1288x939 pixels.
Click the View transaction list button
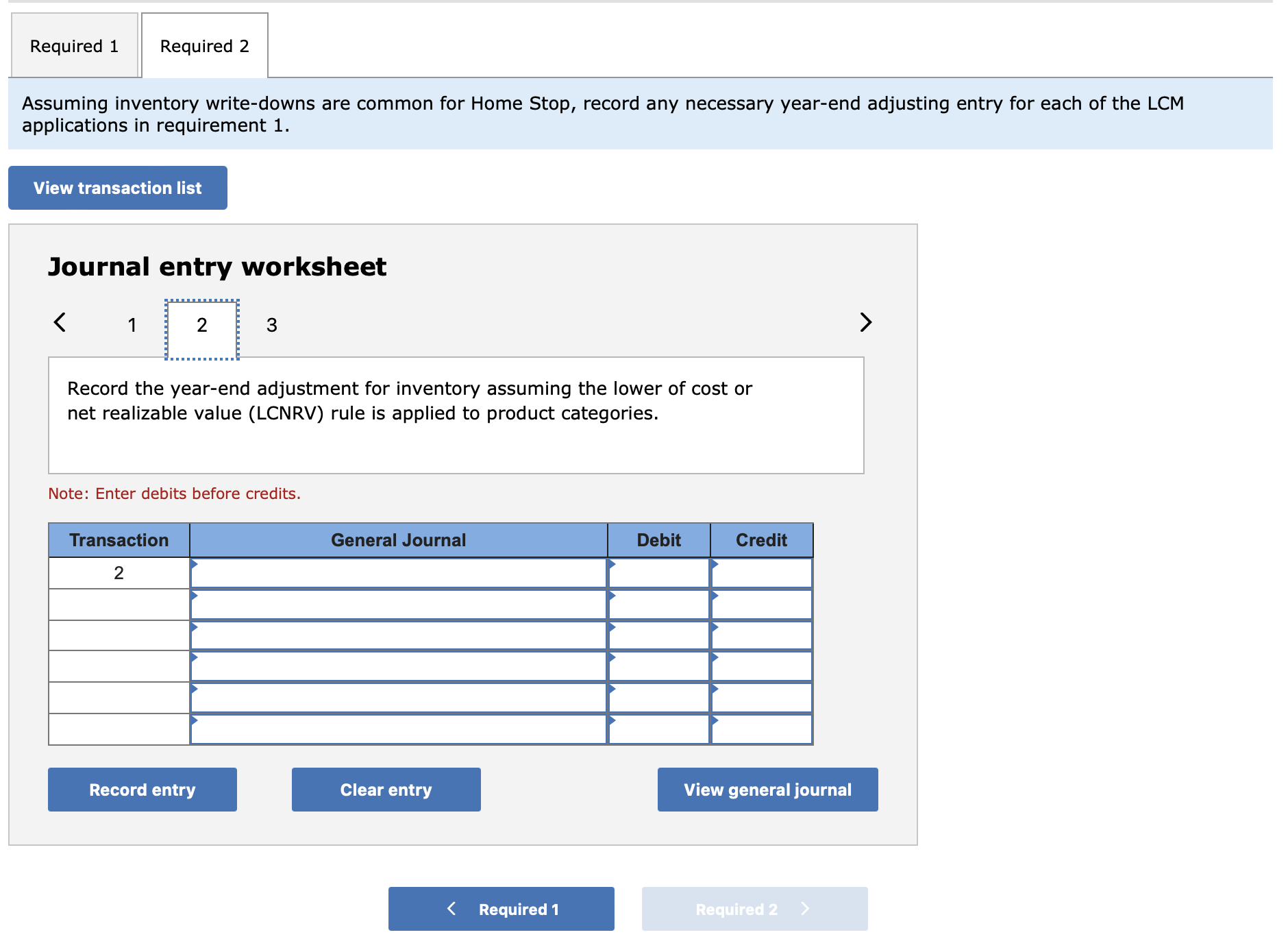pyautogui.click(x=116, y=187)
